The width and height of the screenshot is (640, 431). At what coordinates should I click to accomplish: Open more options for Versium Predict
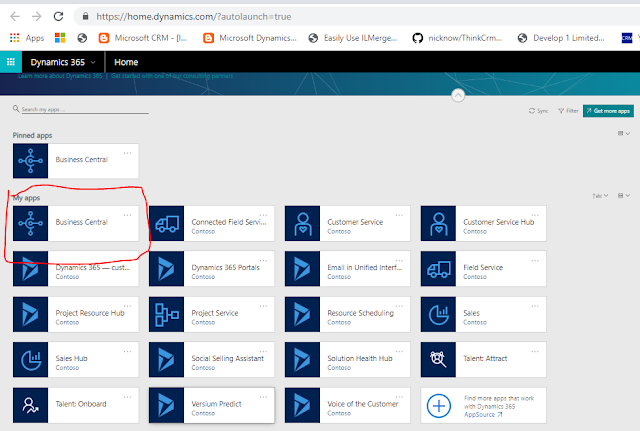263,397
